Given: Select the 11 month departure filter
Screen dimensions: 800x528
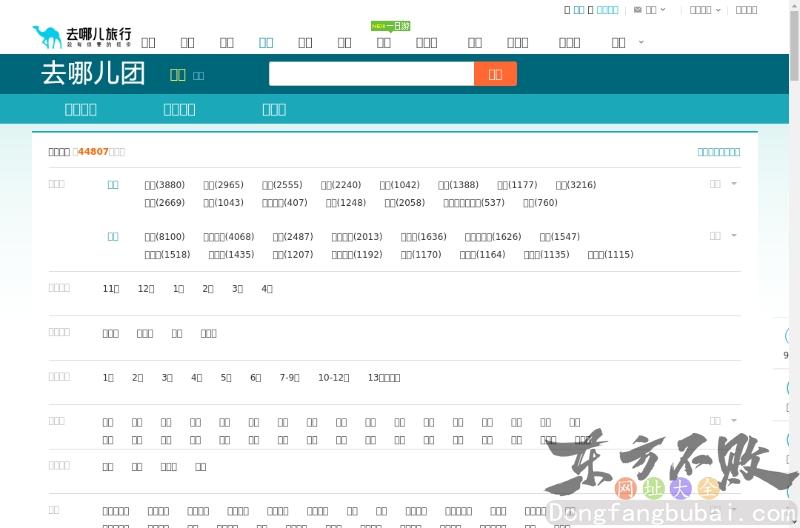Looking at the screenshot, I should (111, 289).
